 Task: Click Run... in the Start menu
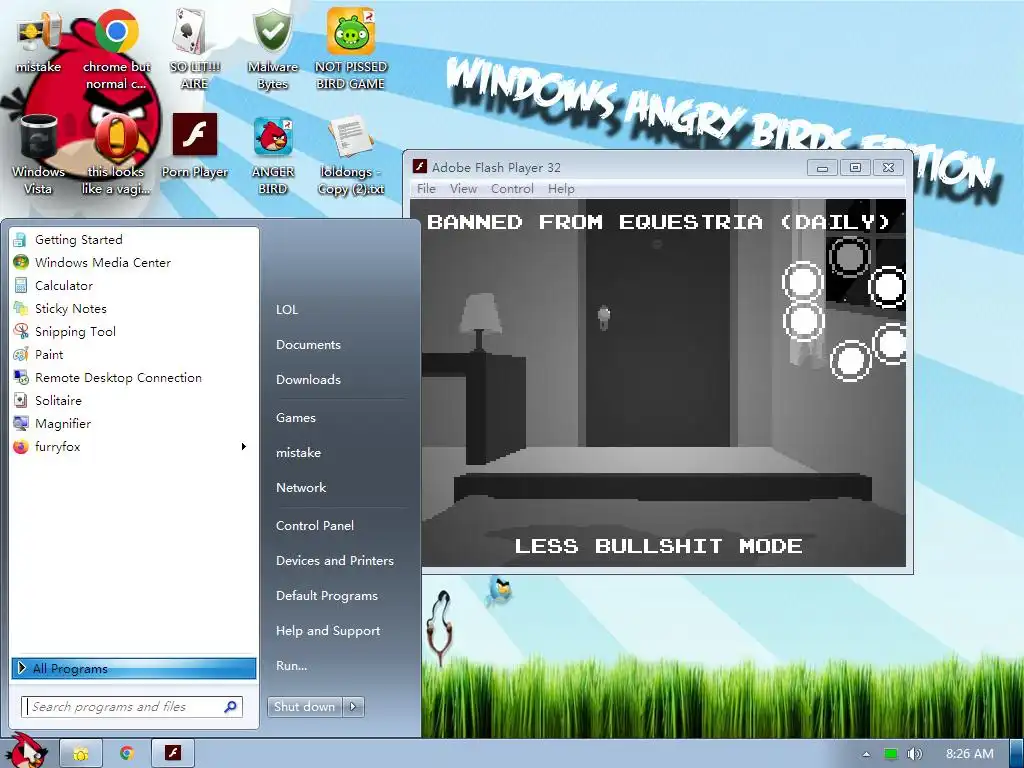click(291, 666)
